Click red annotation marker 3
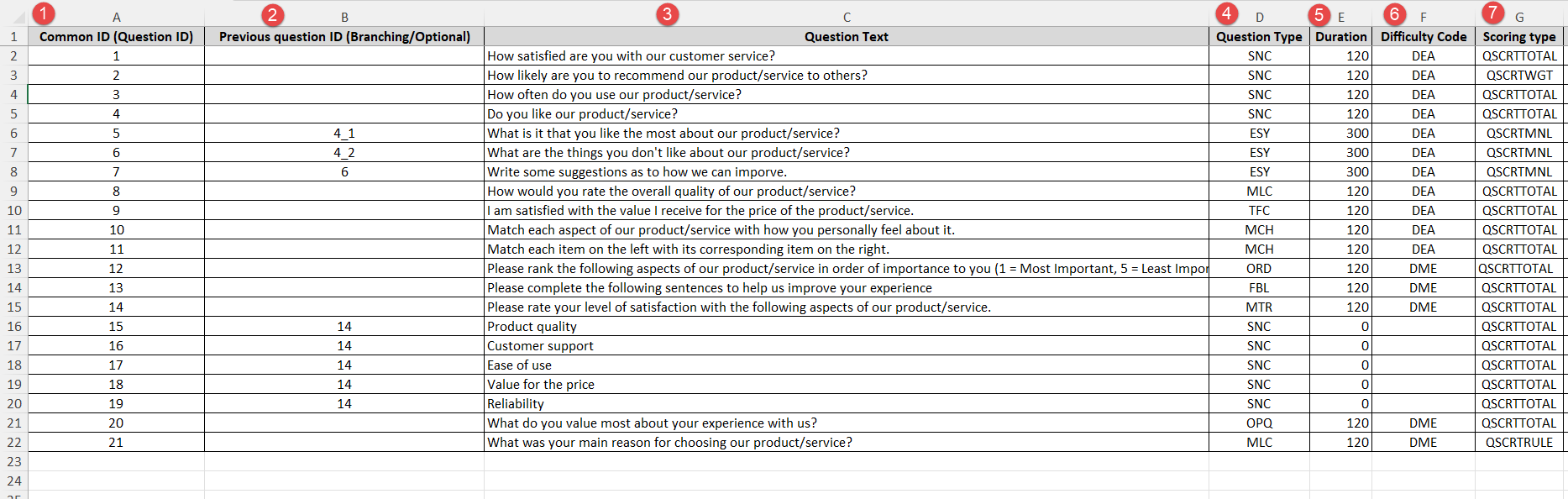Viewport: 1568px width, 499px height. [667, 13]
